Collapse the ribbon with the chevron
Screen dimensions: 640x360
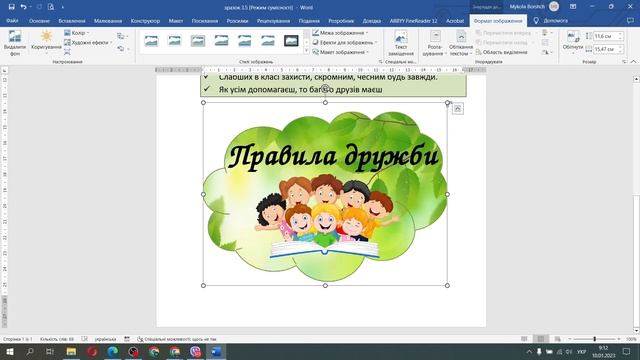point(633,62)
